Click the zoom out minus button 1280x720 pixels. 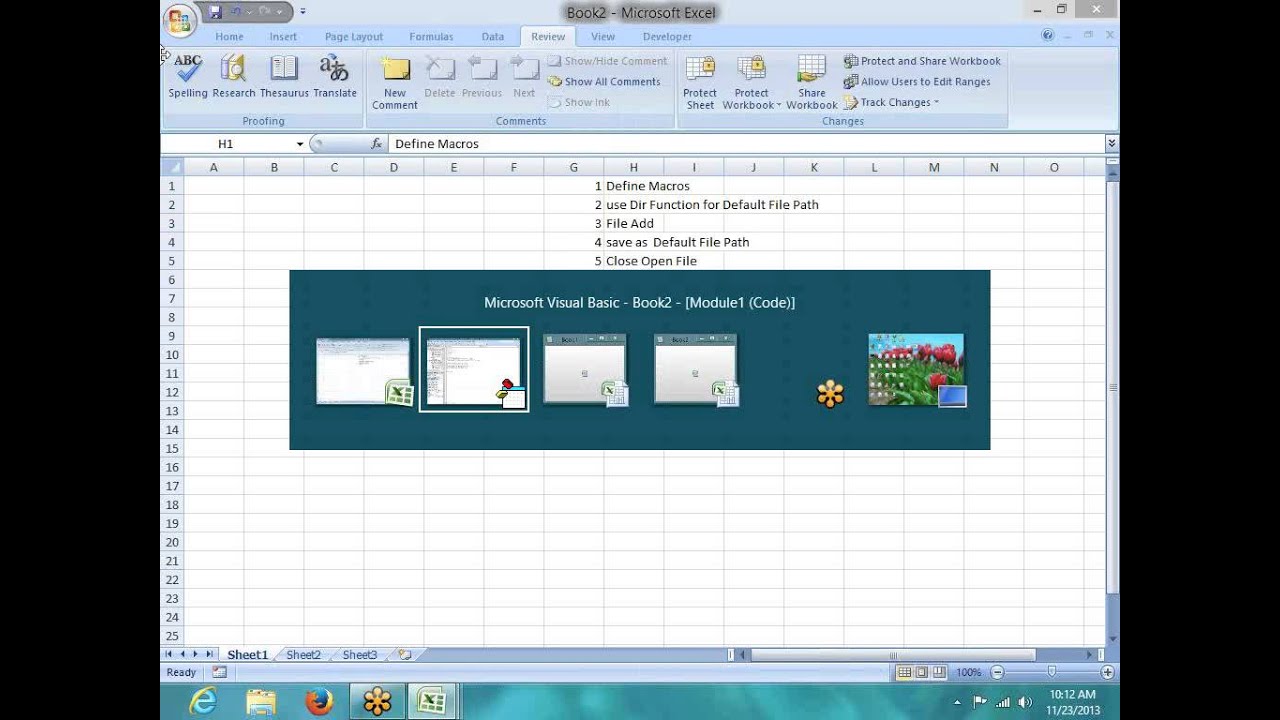pyautogui.click(x=997, y=673)
